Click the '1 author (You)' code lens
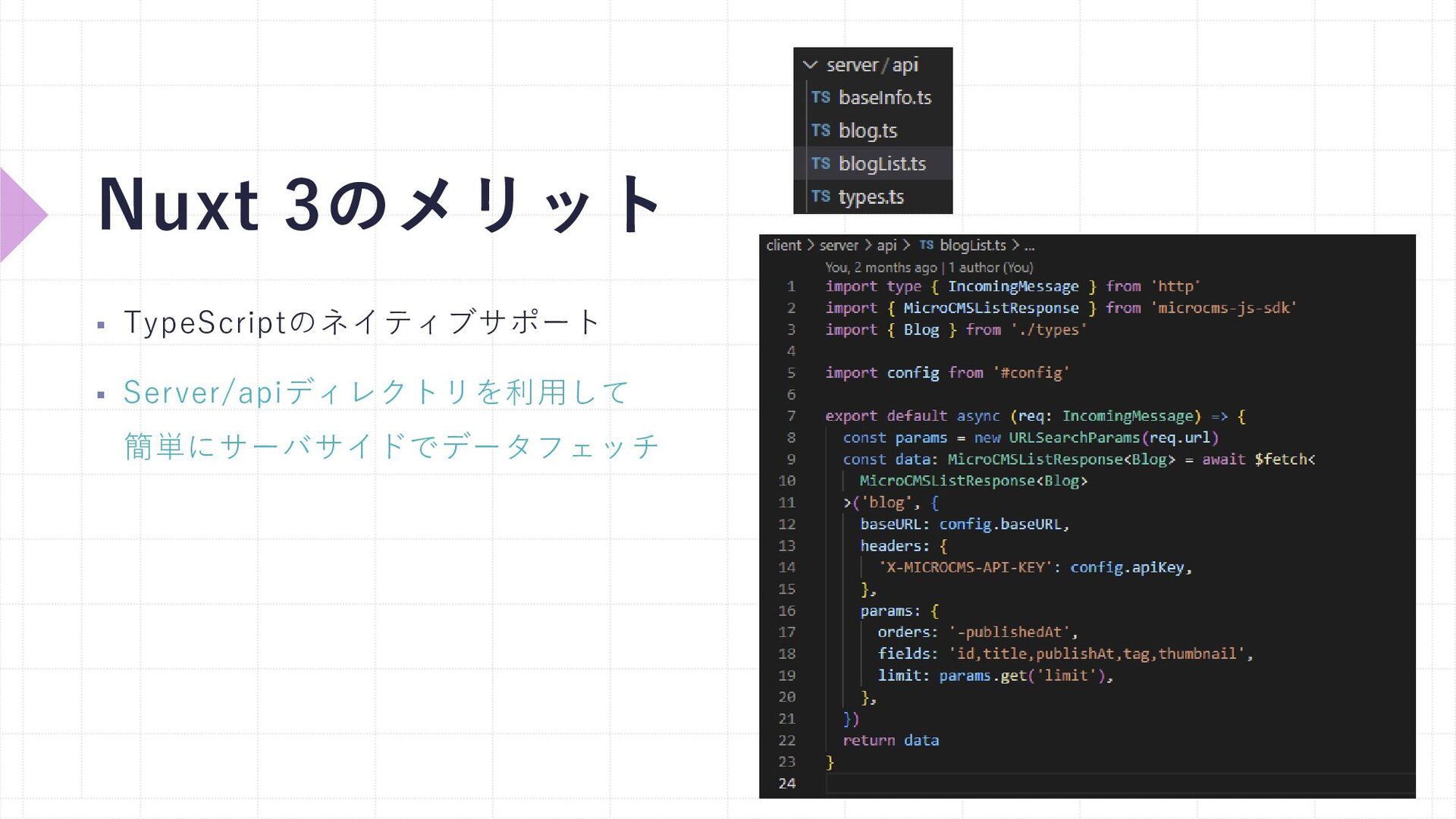The height and width of the screenshot is (819, 1456). click(991, 268)
